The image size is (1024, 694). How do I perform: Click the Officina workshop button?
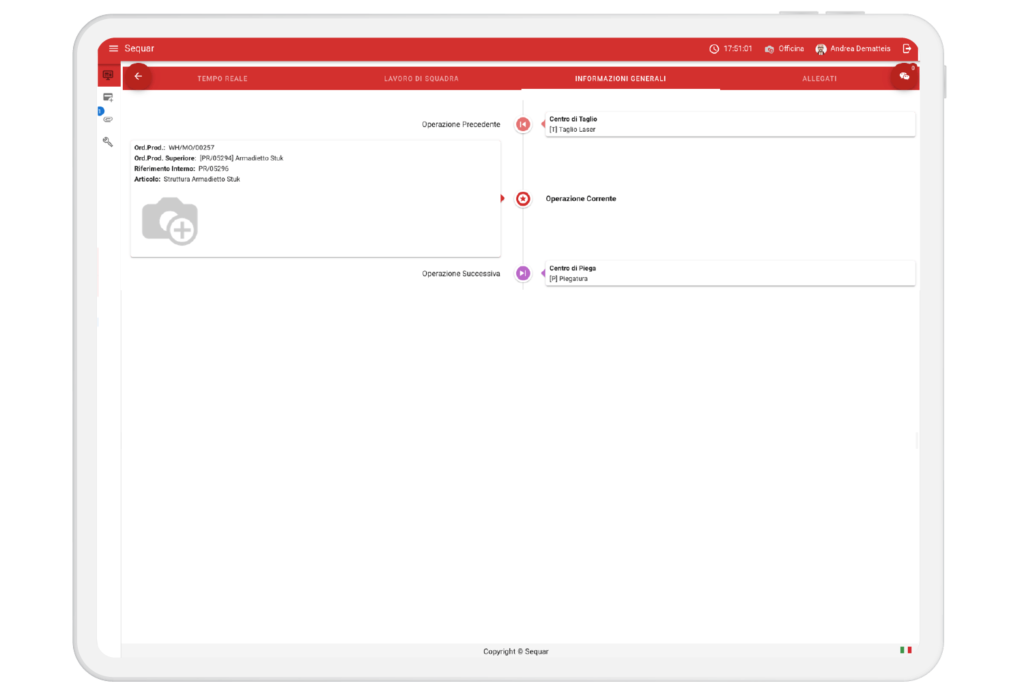[x=784, y=49]
